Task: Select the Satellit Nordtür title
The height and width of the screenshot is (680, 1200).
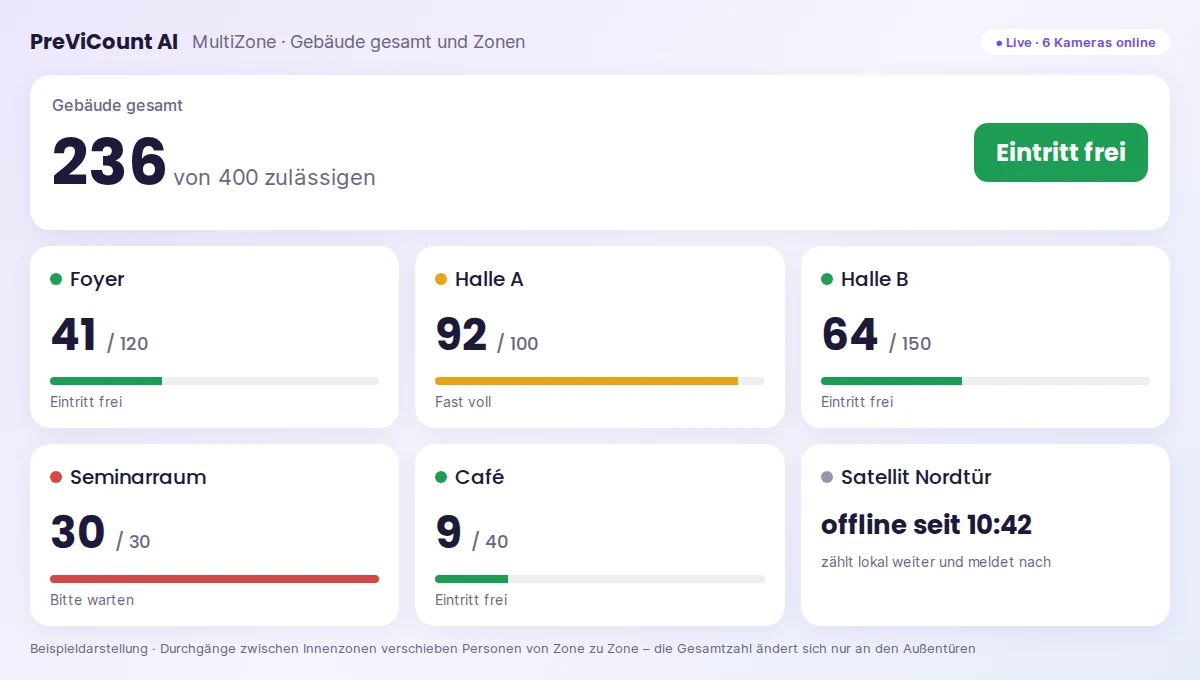Action: click(x=916, y=477)
